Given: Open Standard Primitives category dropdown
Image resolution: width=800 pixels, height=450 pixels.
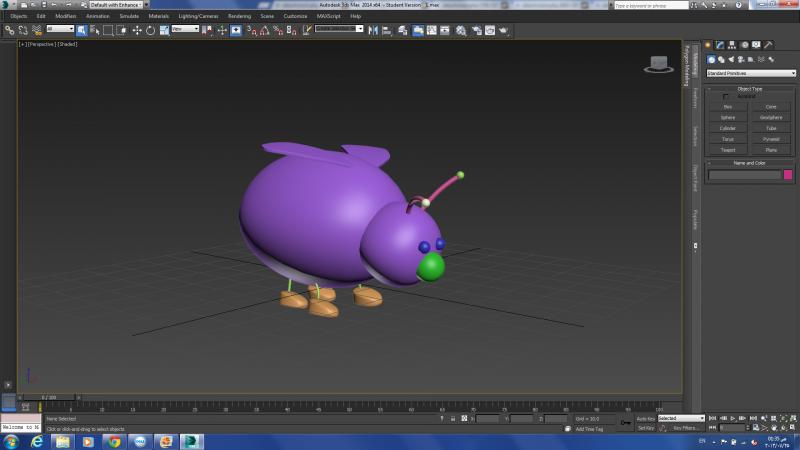Looking at the screenshot, I should [x=751, y=73].
